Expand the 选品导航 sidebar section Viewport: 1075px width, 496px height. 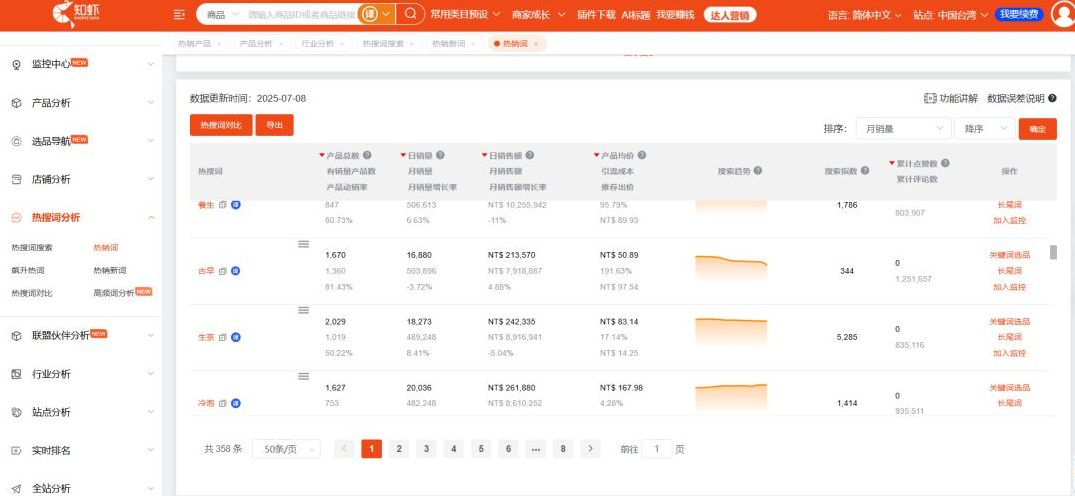[151, 141]
